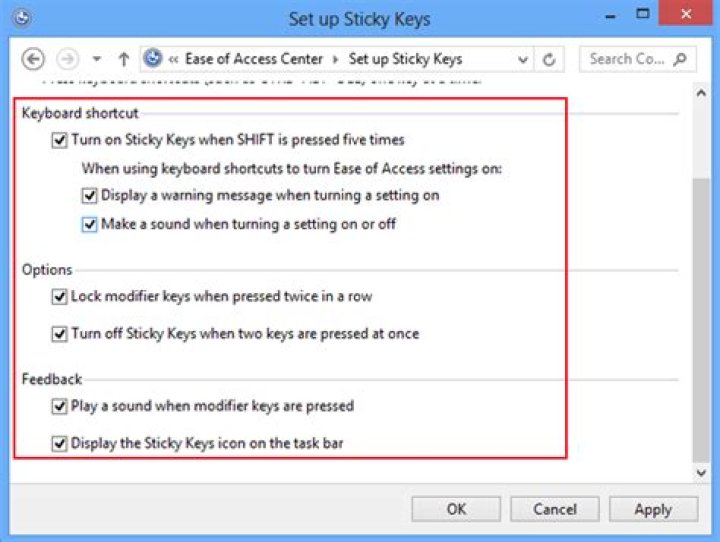Uncheck Display a warning message option

tap(89, 196)
